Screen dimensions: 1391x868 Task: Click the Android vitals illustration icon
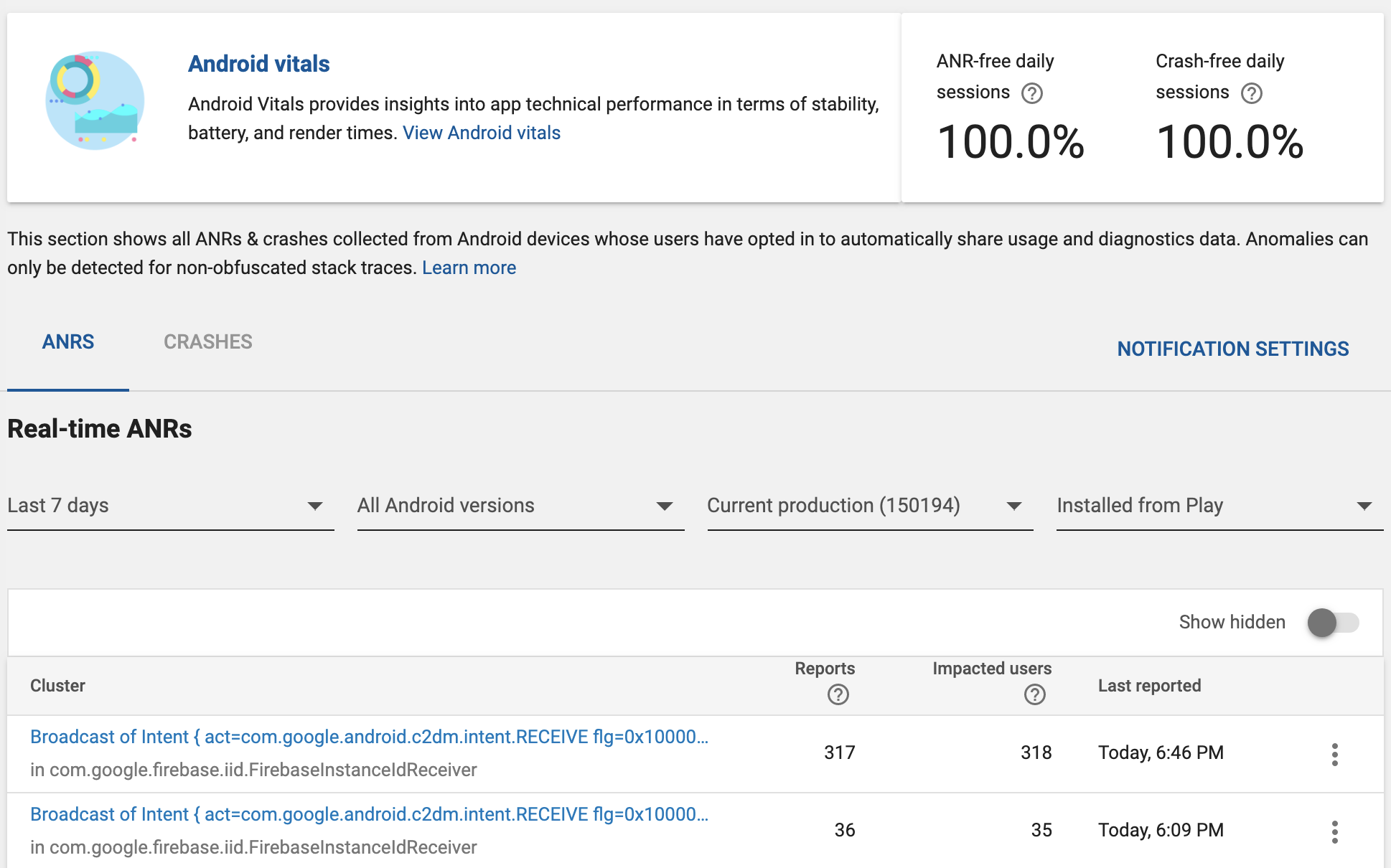tap(94, 100)
